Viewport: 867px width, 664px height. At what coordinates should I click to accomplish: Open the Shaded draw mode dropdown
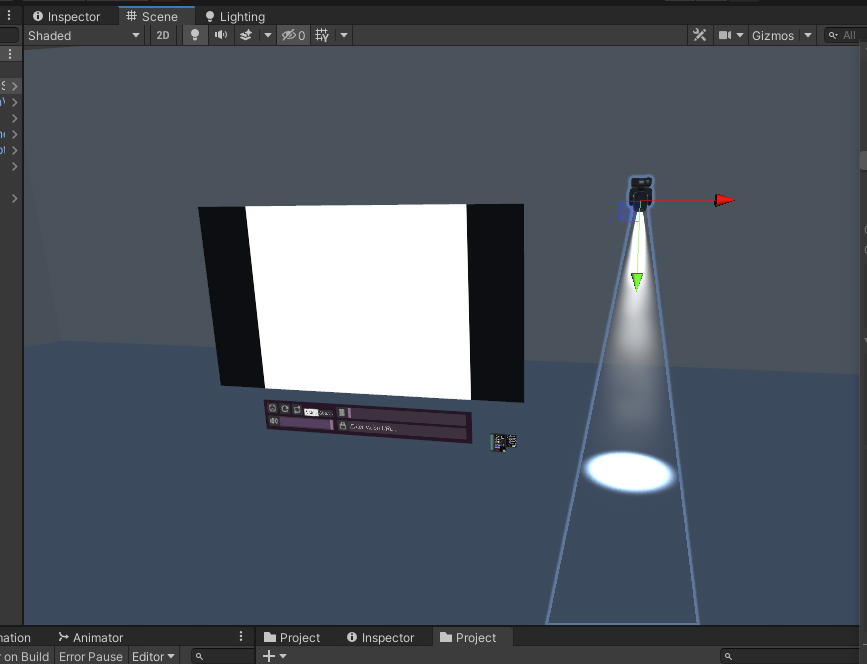click(84, 35)
